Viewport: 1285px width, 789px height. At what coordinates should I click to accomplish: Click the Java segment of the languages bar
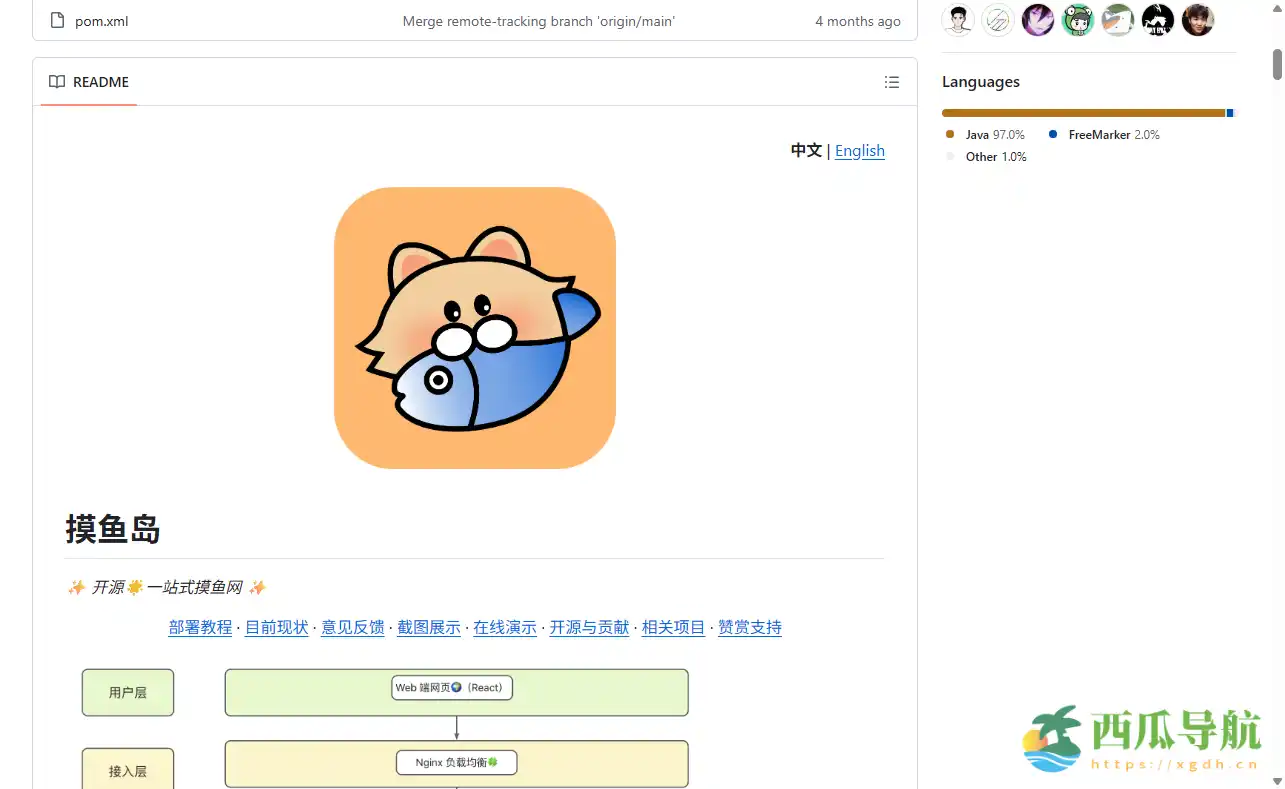pos(1082,113)
